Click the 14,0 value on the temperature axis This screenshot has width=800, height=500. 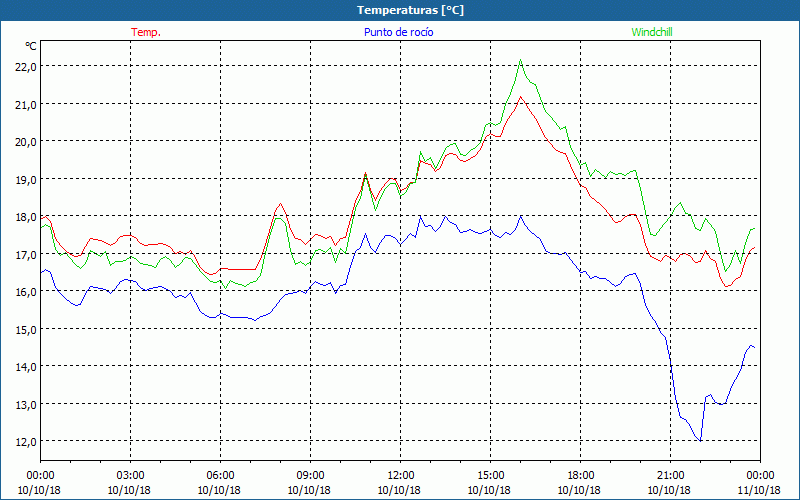point(26,367)
